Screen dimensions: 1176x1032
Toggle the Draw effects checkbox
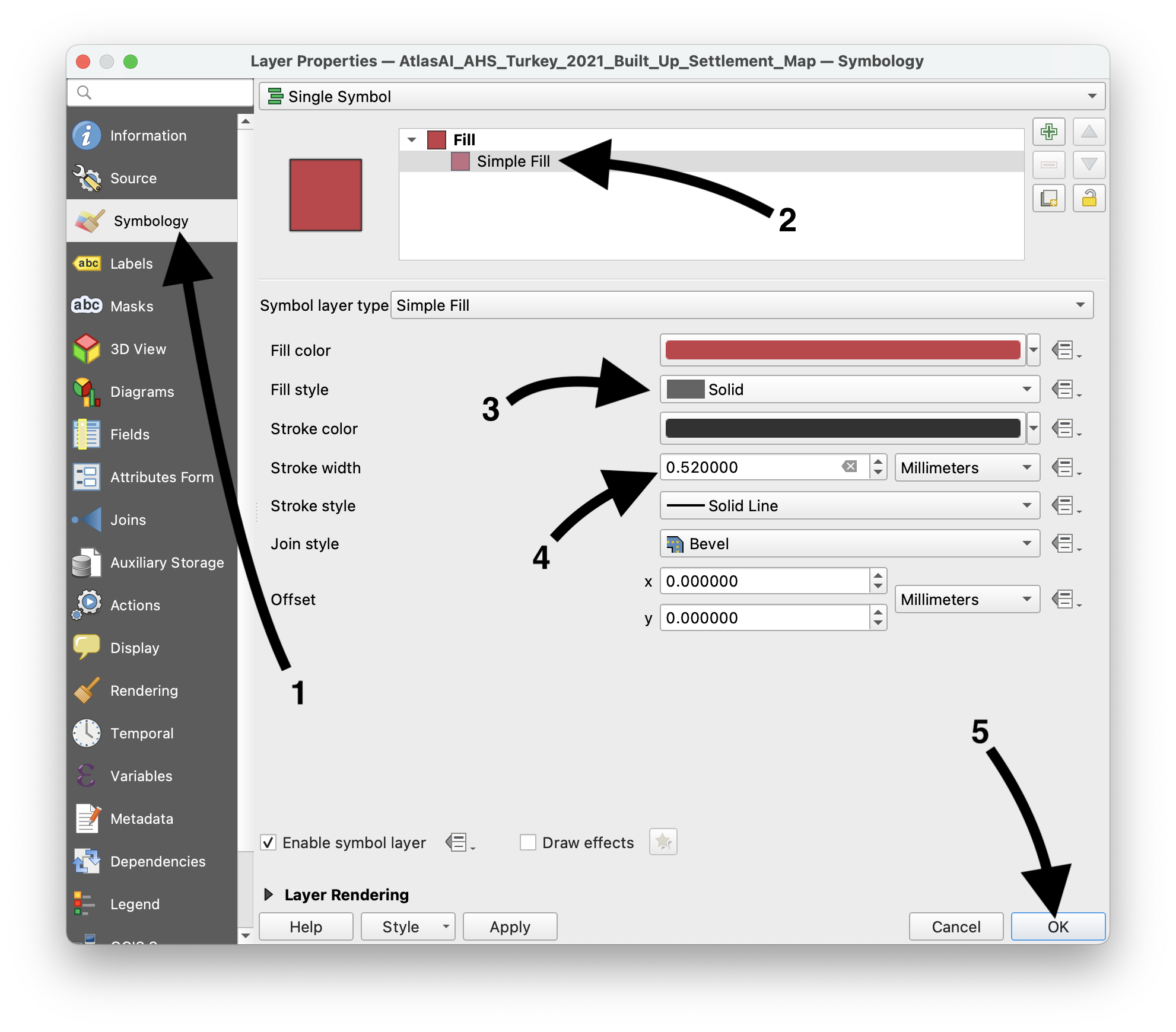point(527,842)
